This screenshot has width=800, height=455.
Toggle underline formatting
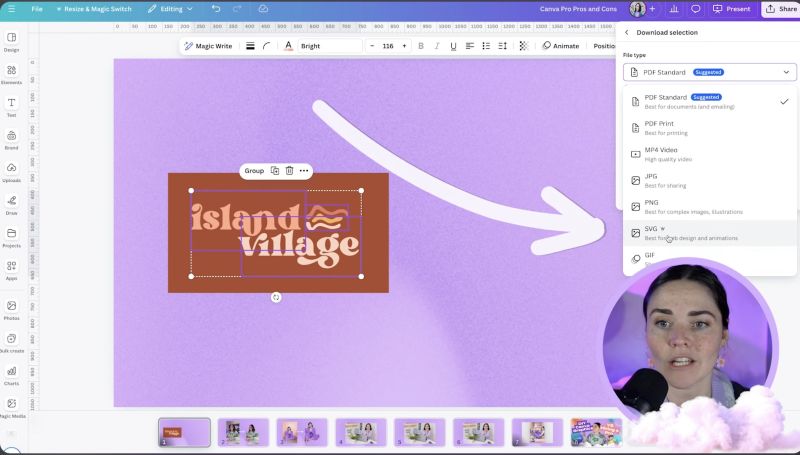tap(453, 46)
